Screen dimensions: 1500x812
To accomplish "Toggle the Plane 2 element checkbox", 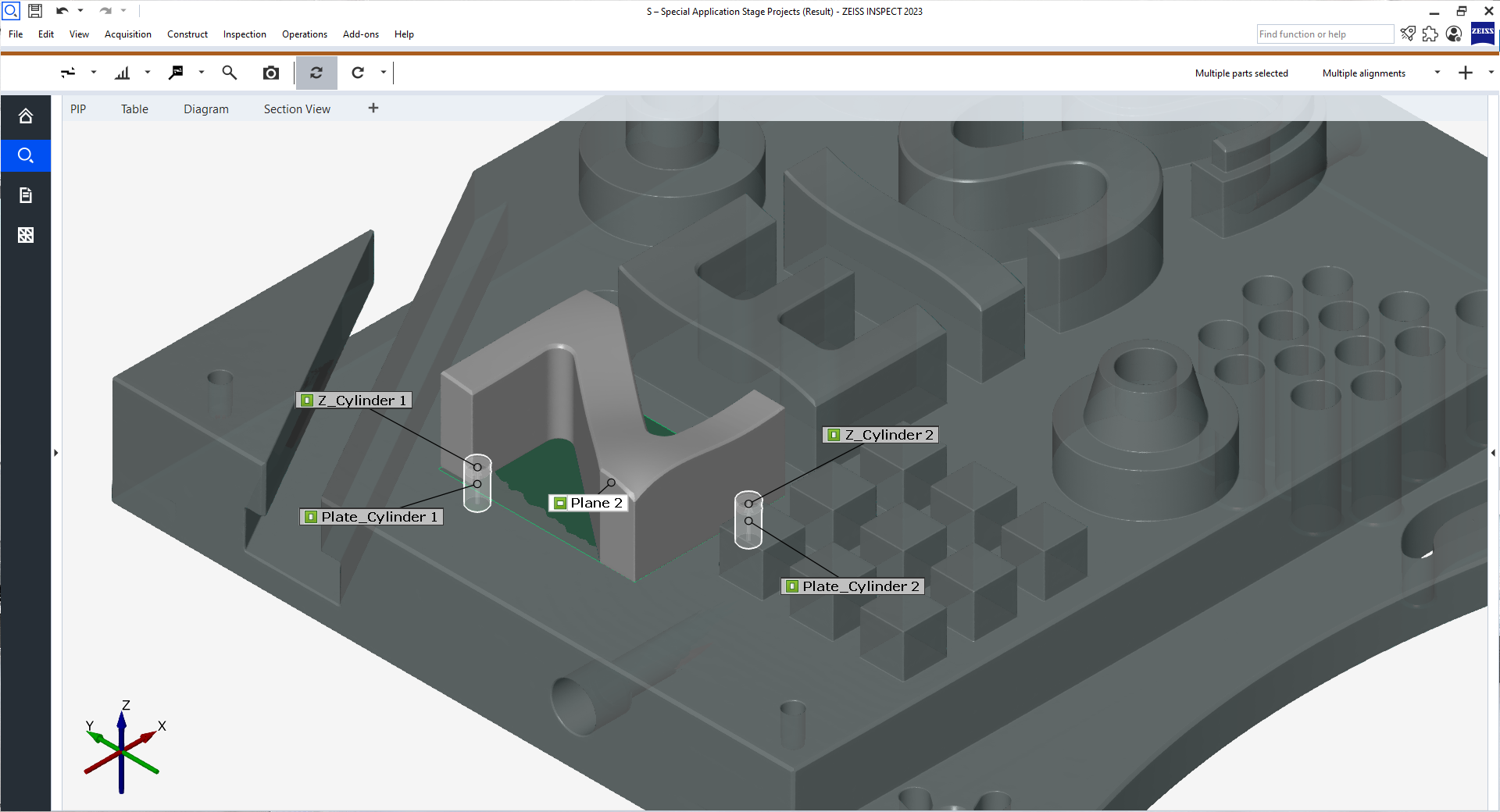I will coord(561,503).
